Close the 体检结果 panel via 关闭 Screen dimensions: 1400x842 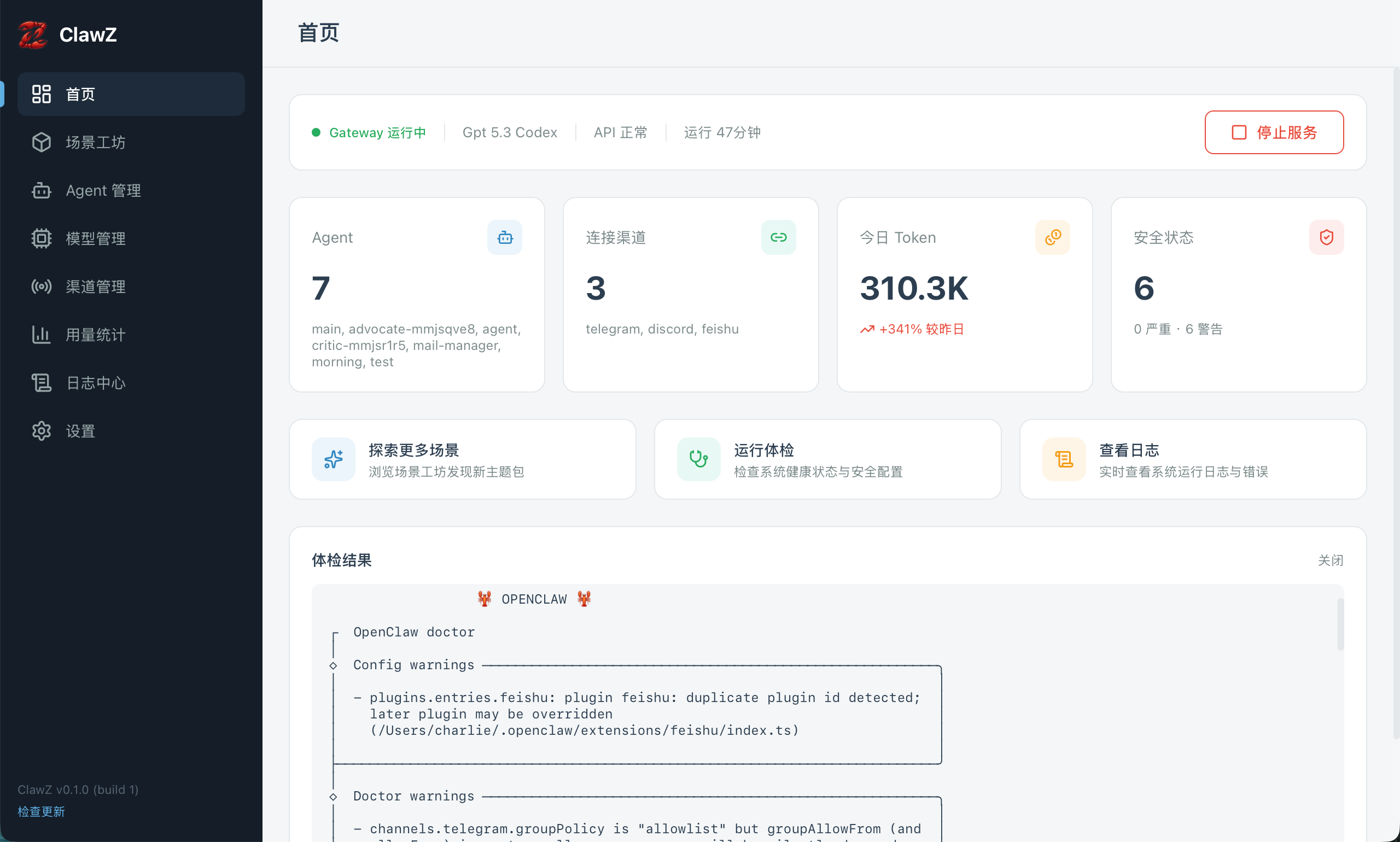pyautogui.click(x=1329, y=560)
